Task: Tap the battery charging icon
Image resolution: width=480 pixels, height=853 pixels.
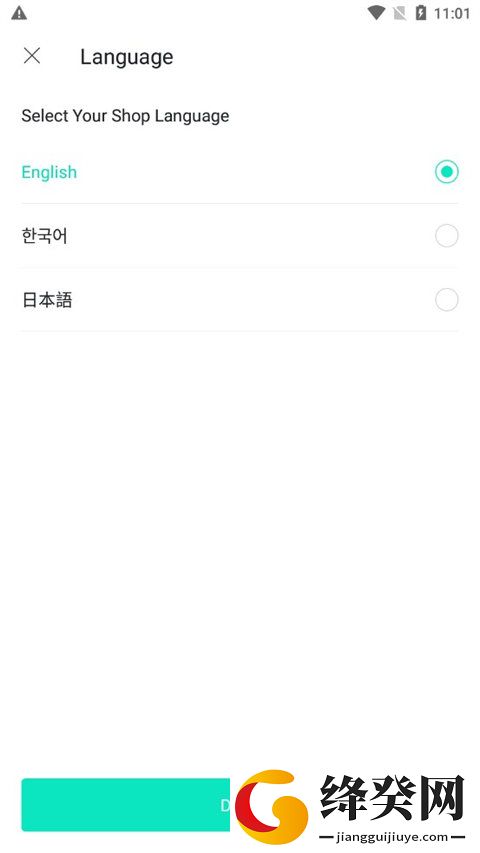Action: point(421,13)
